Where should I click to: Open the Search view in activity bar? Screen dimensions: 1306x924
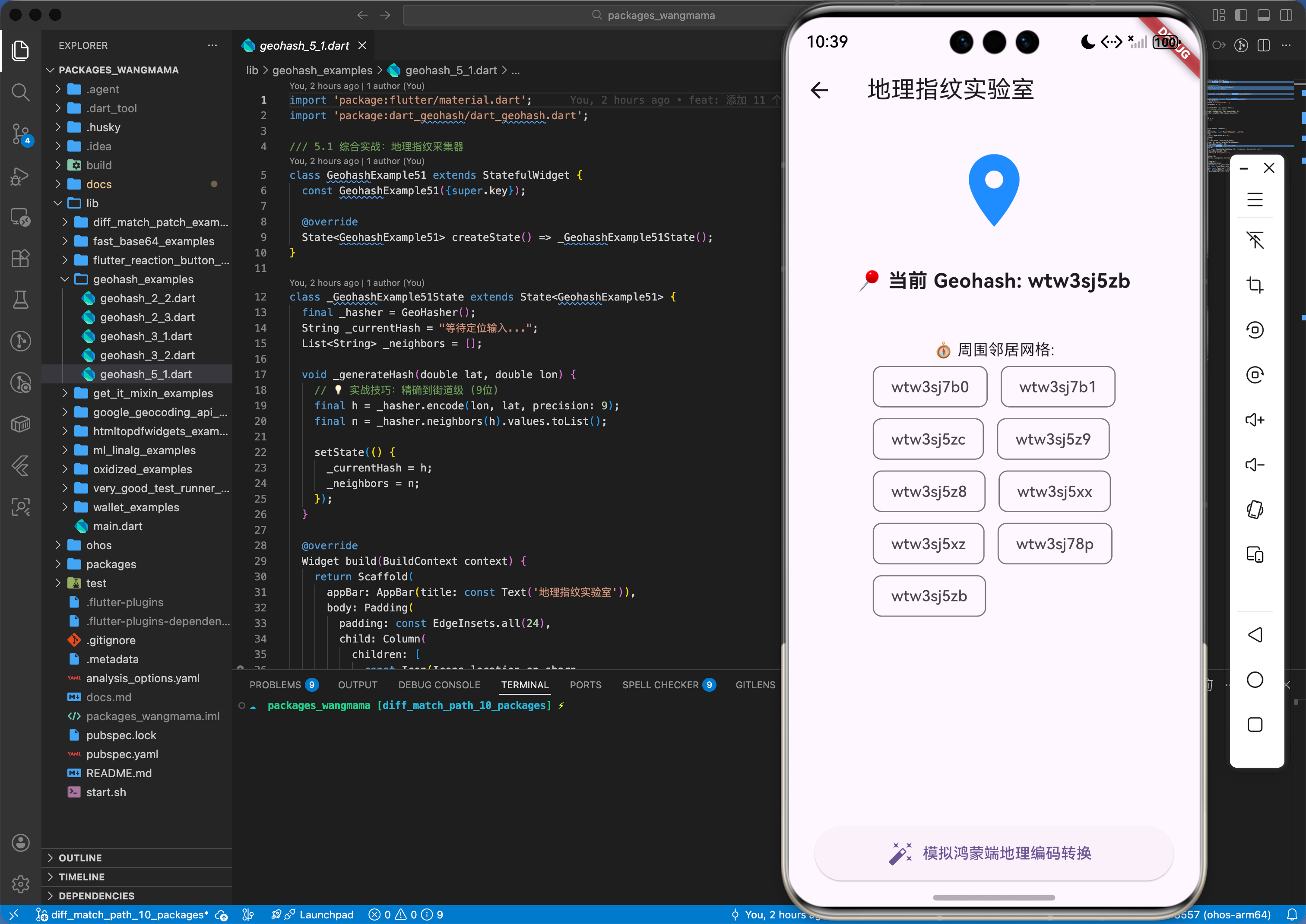tap(20, 92)
